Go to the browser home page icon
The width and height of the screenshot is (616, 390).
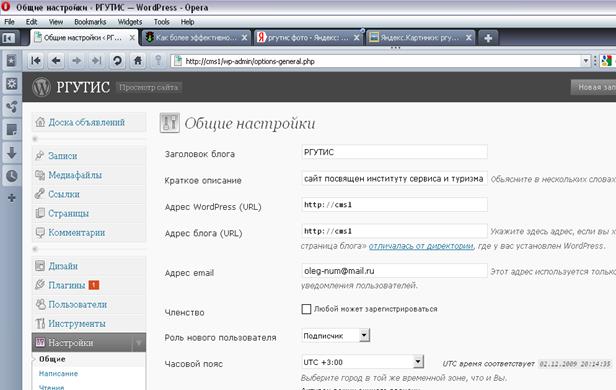[x=138, y=60]
